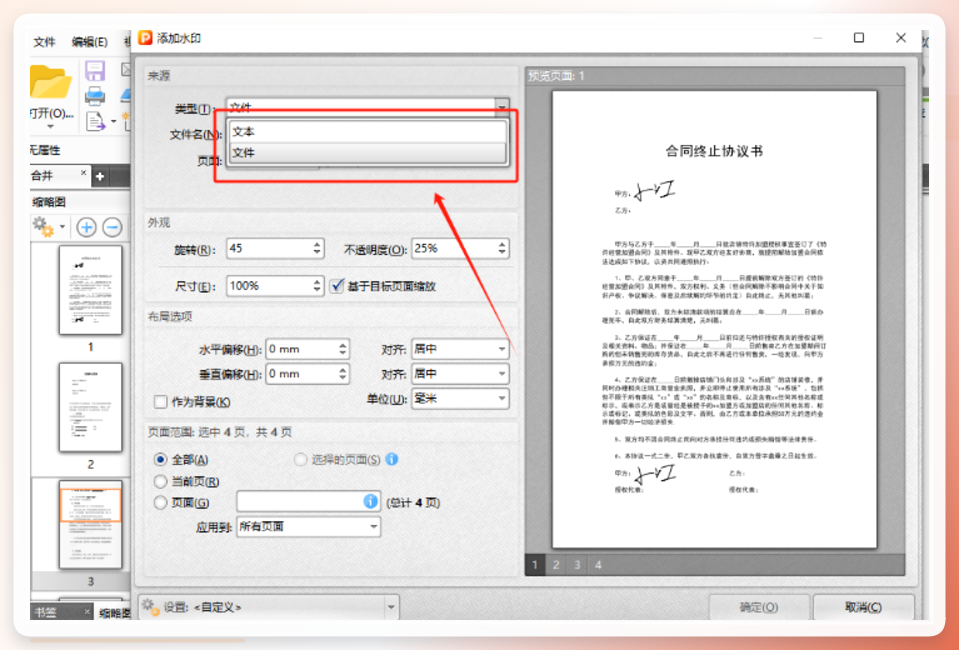This screenshot has width=959, height=650.
Task: Toggle 基于目标页面缩放 checkbox
Action: pyautogui.click(x=336, y=286)
